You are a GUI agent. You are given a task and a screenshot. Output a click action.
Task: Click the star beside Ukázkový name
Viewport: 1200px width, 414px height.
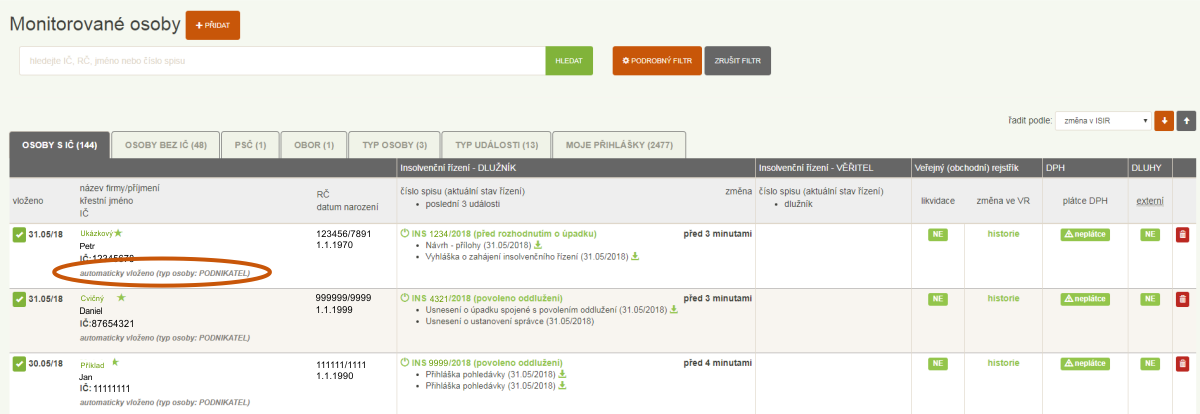coord(118,233)
